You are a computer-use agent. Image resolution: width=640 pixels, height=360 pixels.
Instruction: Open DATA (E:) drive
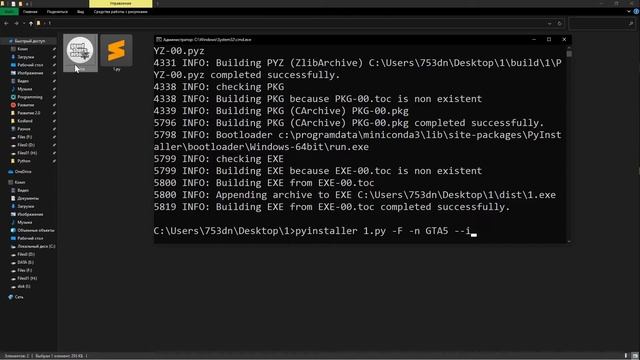click(x=25, y=262)
